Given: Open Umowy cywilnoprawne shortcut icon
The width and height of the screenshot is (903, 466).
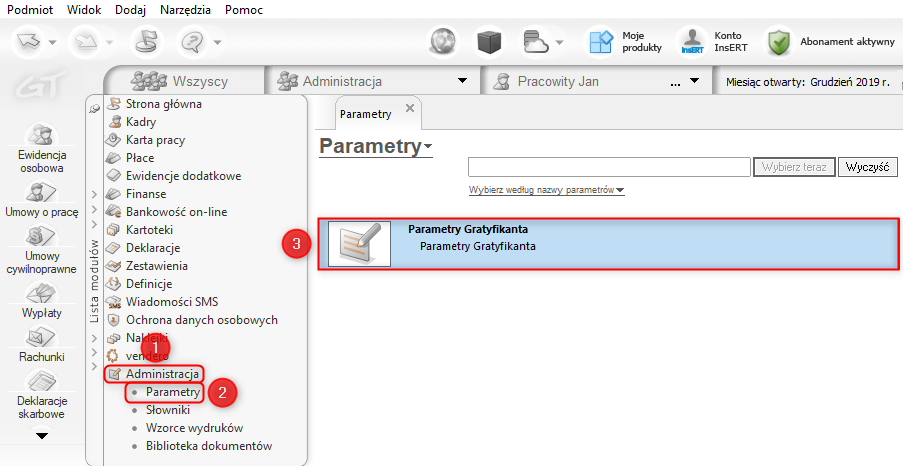Looking at the screenshot, I should coord(42,237).
